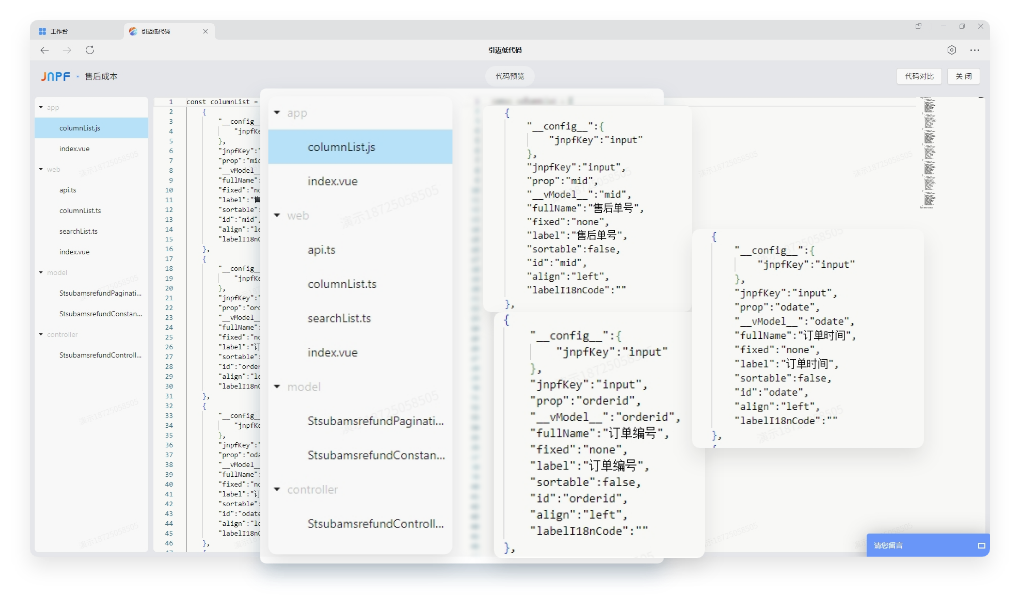Click line number 16 in the editor gutter

pyautogui.click(x=169, y=249)
